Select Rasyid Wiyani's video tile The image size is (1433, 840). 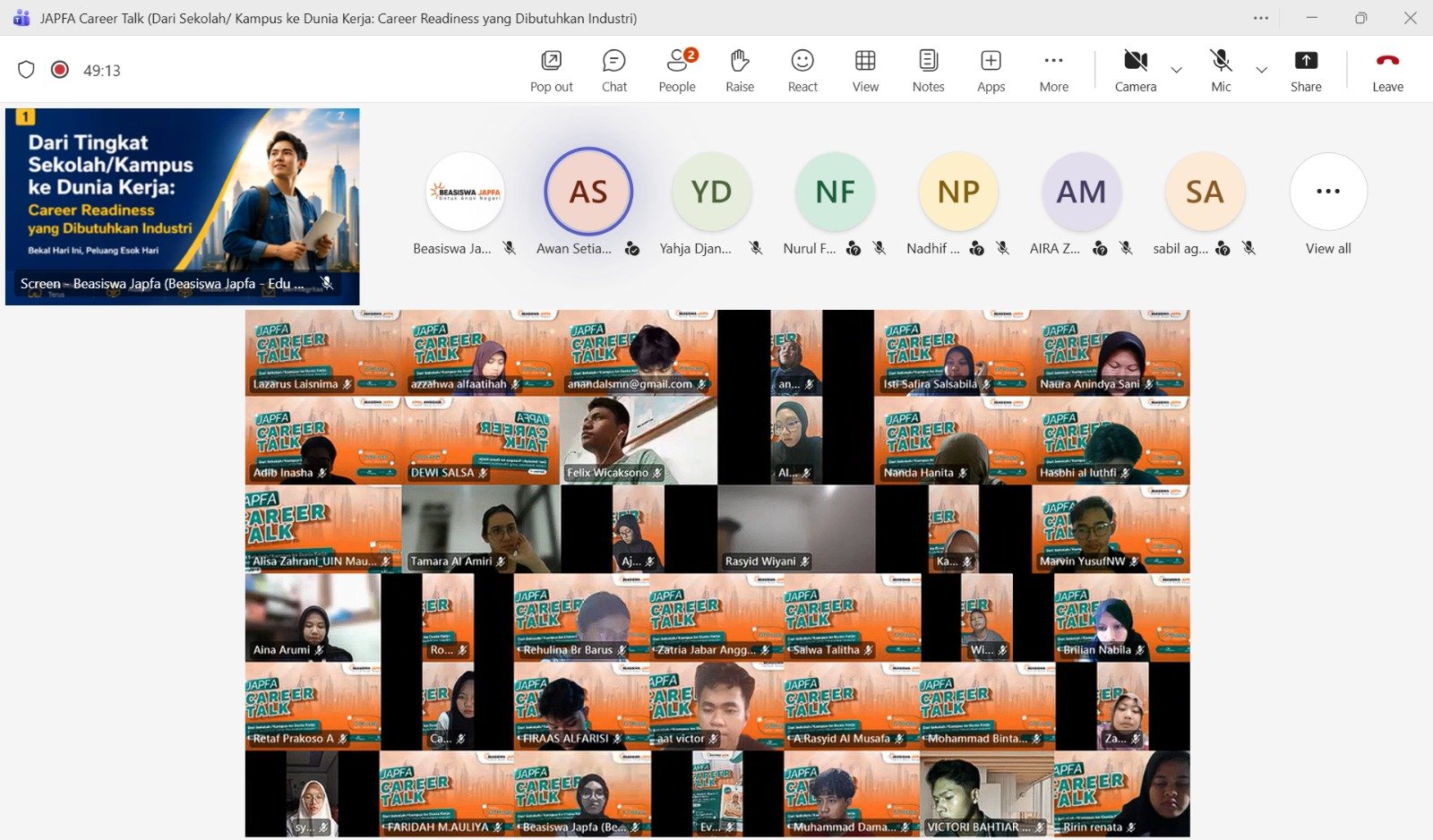pyautogui.click(x=796, y=529)
